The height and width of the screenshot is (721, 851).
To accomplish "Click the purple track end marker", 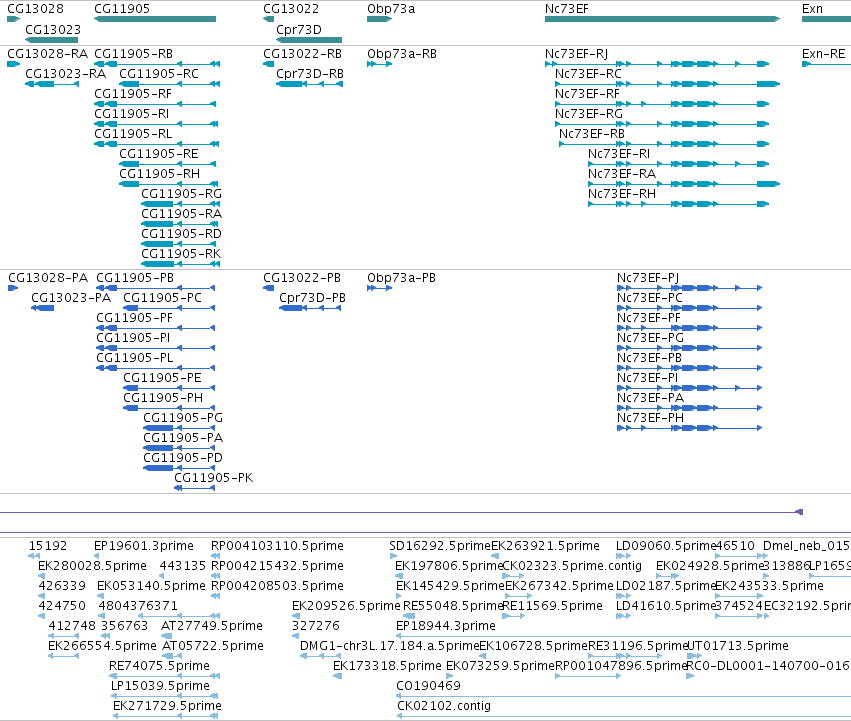I will click(x=799, y=512).
